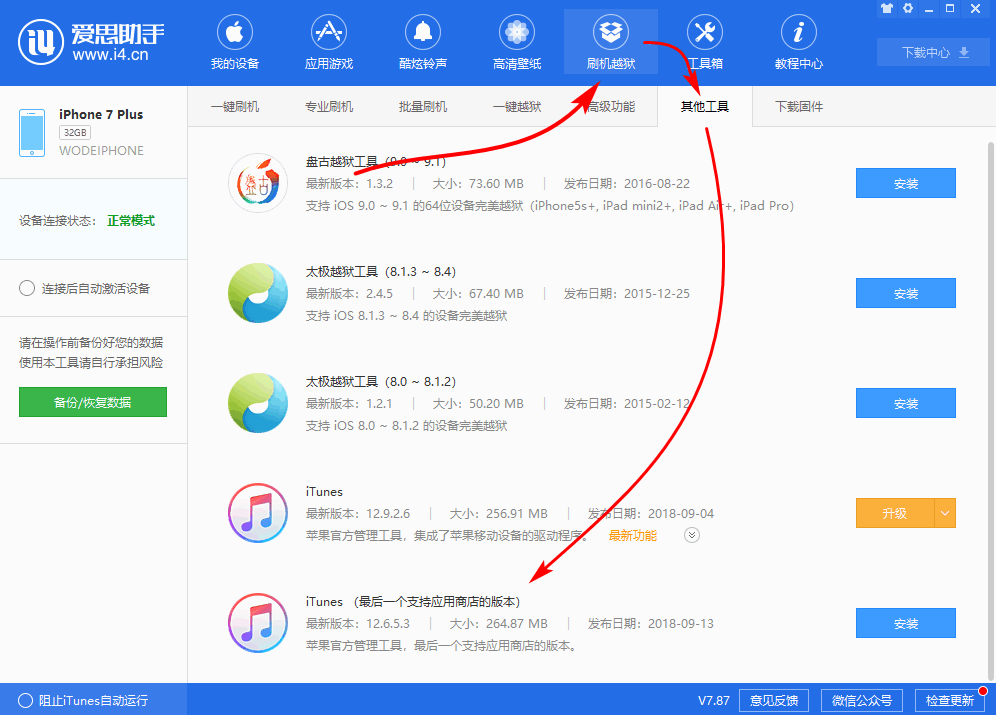Open the 我的设备 (My Device) section
996x715 pixels.
tap(234, 41)
